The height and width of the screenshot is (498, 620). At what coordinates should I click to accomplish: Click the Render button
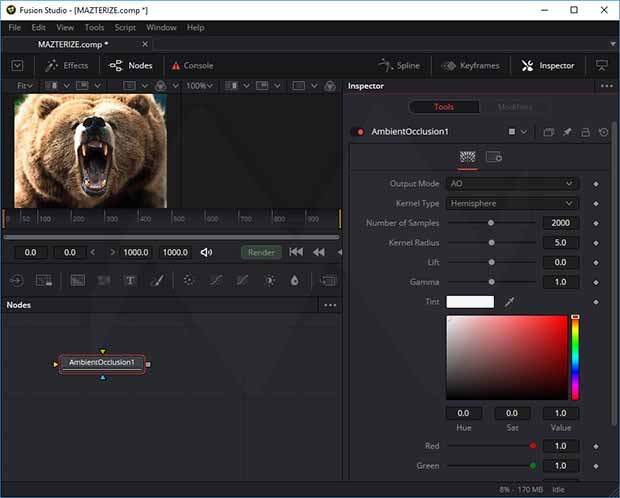tap(261, 252)
